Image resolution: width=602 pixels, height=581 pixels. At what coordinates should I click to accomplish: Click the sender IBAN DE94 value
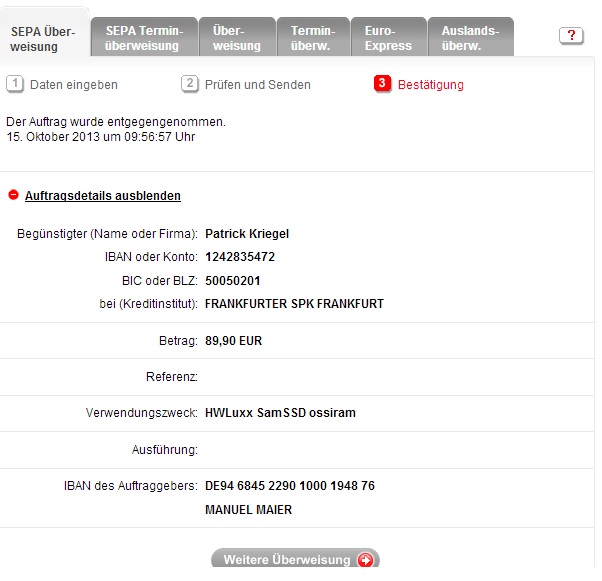(289, 486)
